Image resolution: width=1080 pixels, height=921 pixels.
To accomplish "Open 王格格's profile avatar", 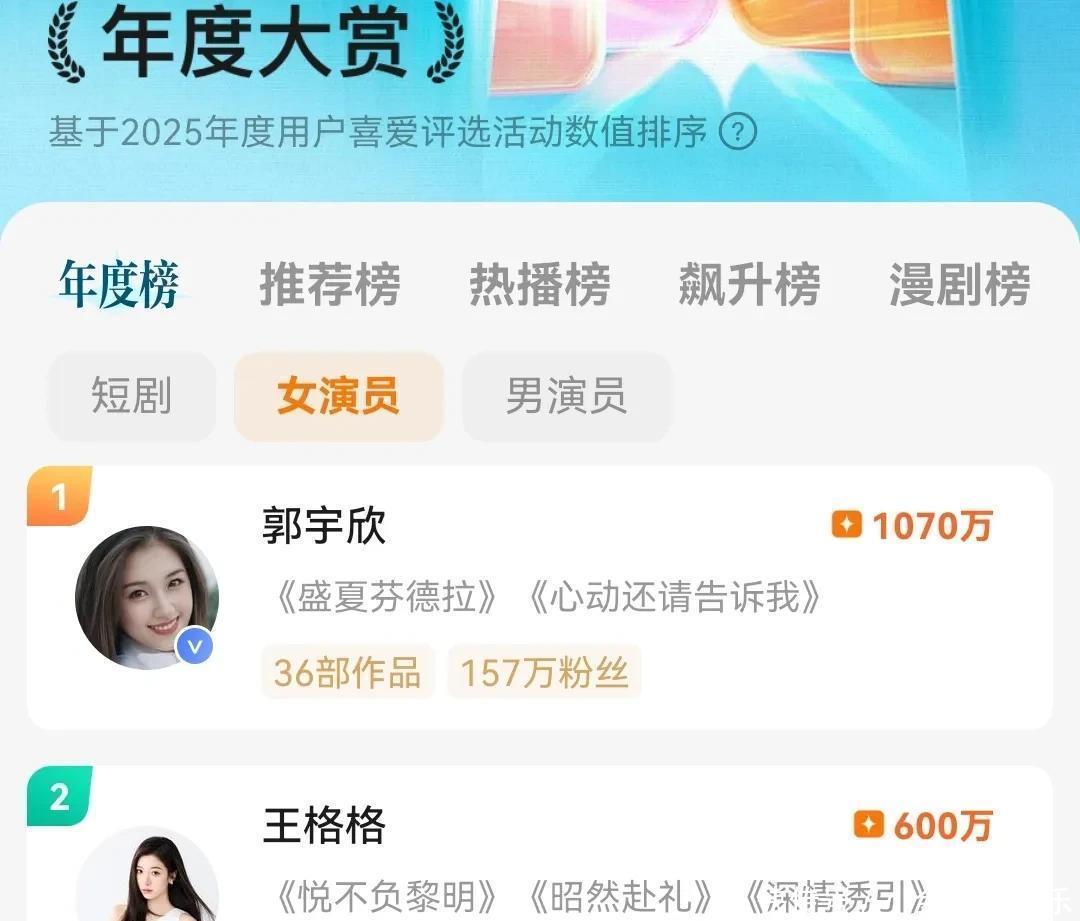I will (147, 873).
